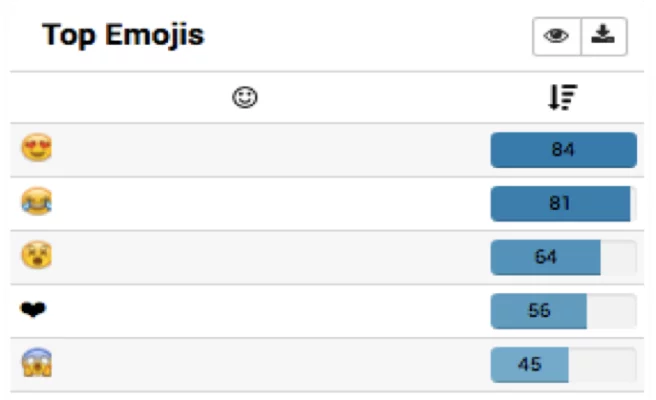This screenshot has height=400, width=656.
Task: Click the bar showing 81
Action: tap(560, 203)
